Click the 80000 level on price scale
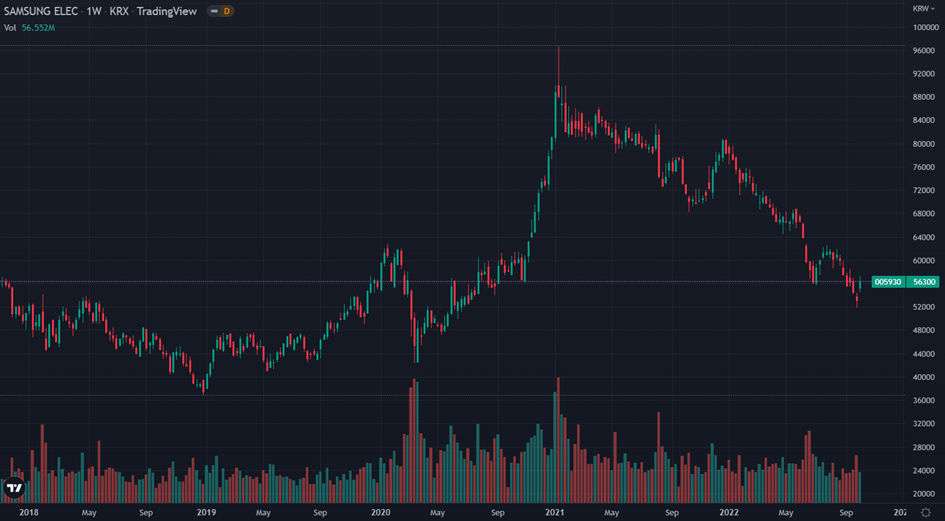The image size is (945, 521). pyautogui.click(x=922, y=144)
